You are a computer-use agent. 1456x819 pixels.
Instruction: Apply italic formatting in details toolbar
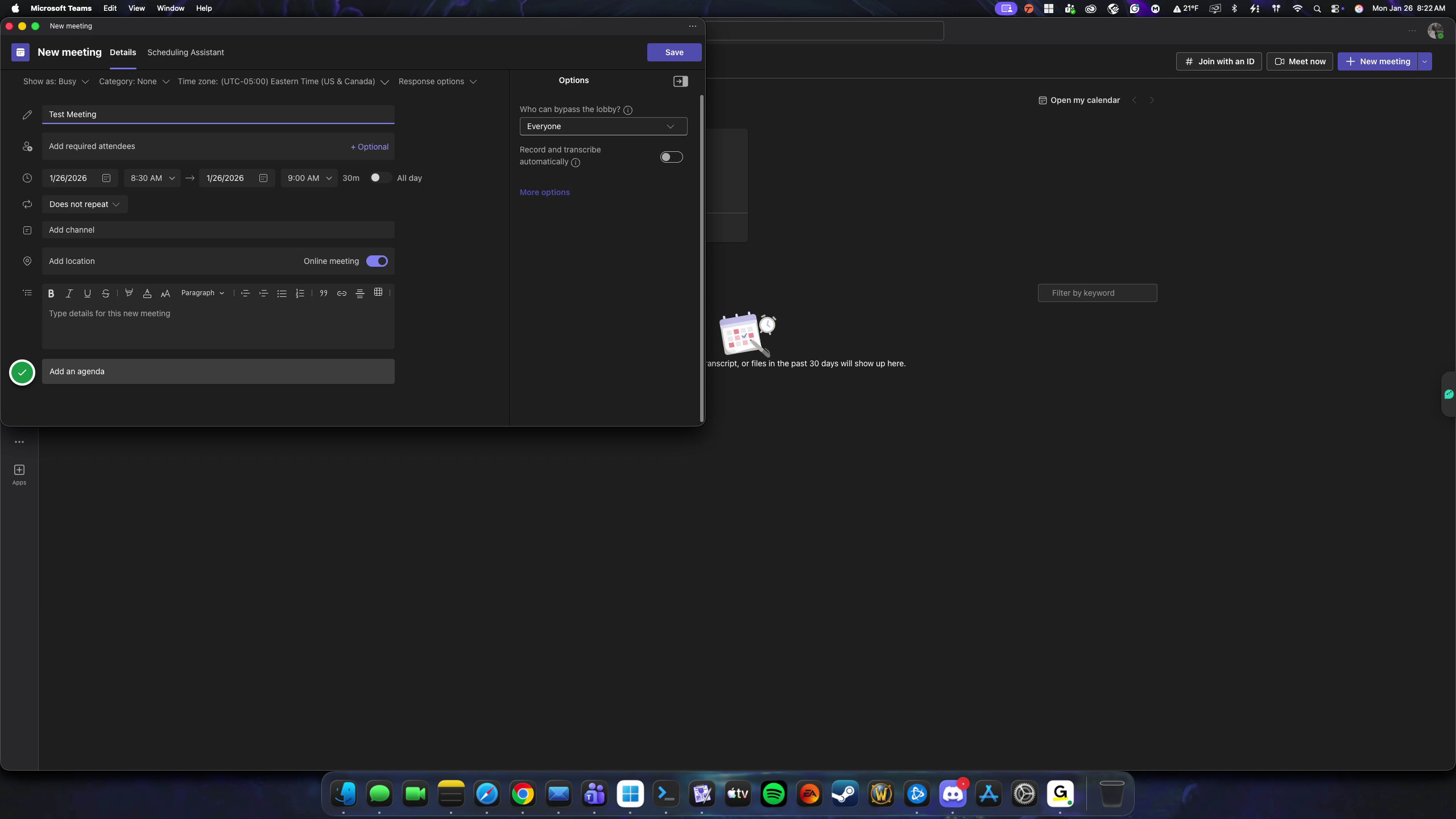(69, 293)
